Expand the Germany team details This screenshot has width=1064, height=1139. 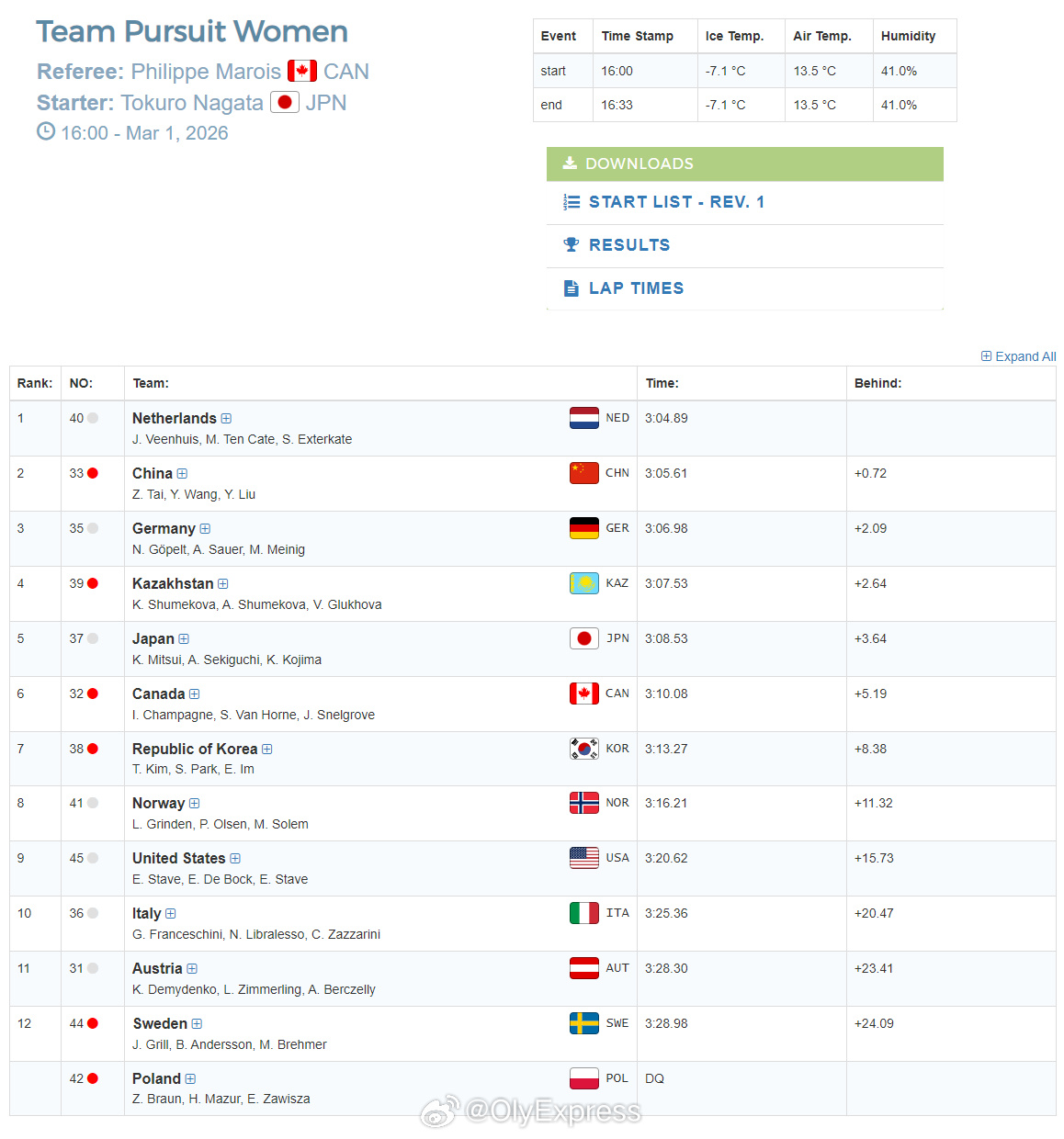[x=205, y=529]
